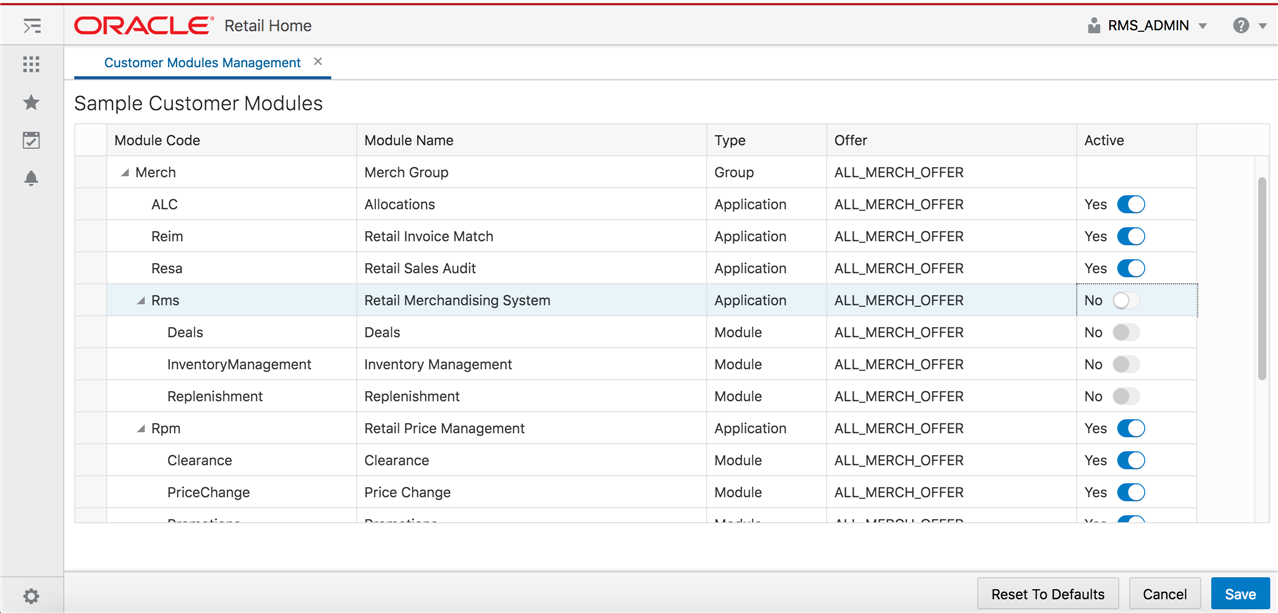Click Reset To Defaults button
This screenshot has width=1278, height=613.
(1048, 593)
